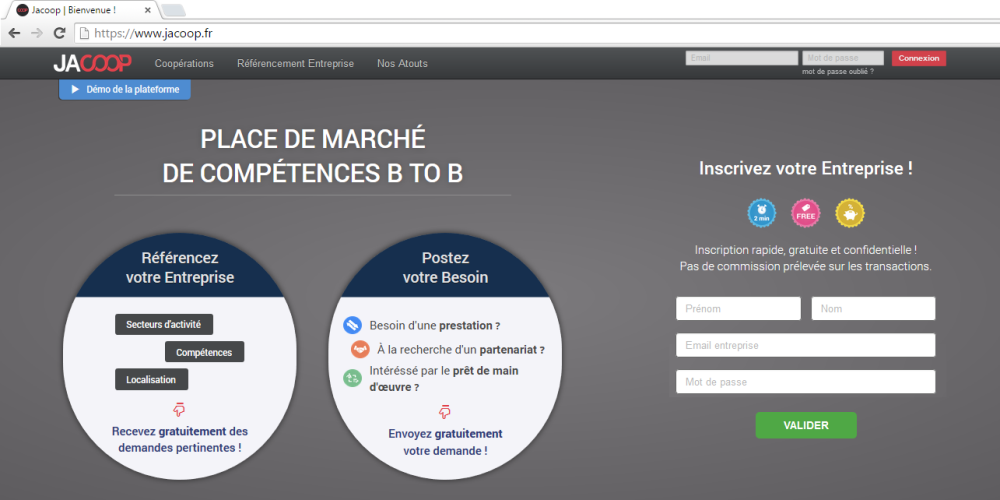Click the Compétences tag

(204, 351)
